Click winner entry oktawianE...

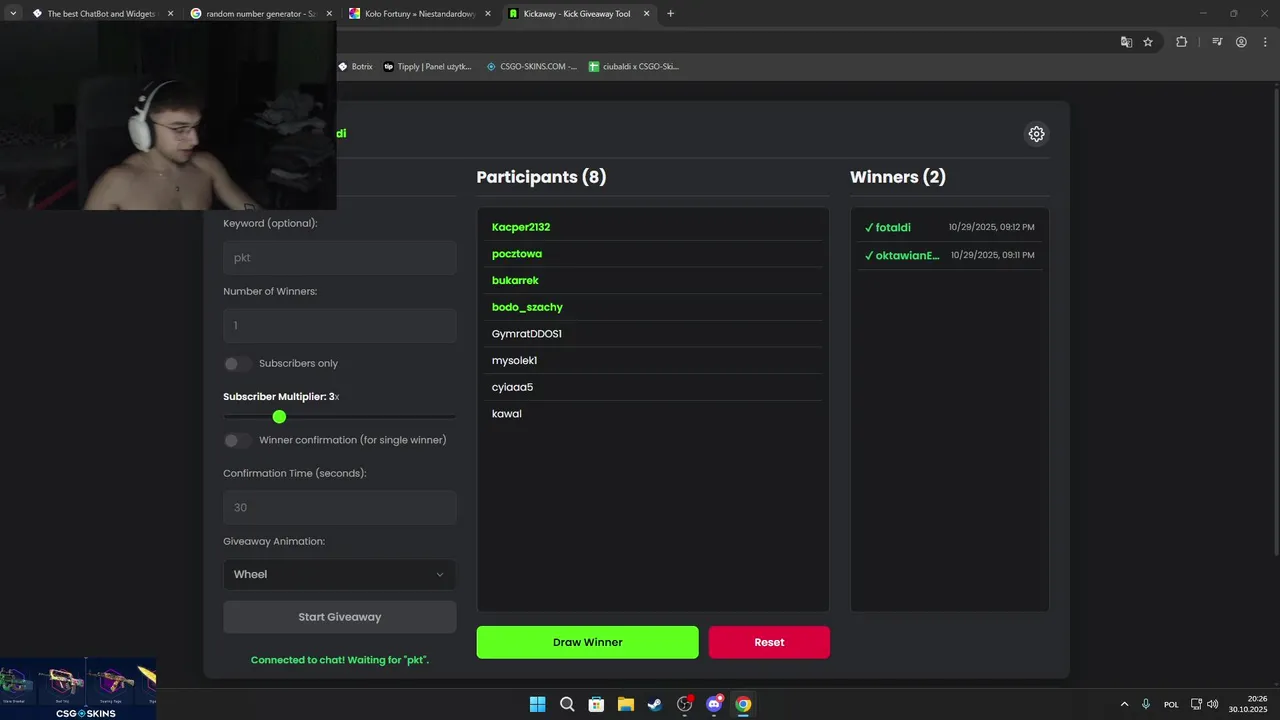949,255
